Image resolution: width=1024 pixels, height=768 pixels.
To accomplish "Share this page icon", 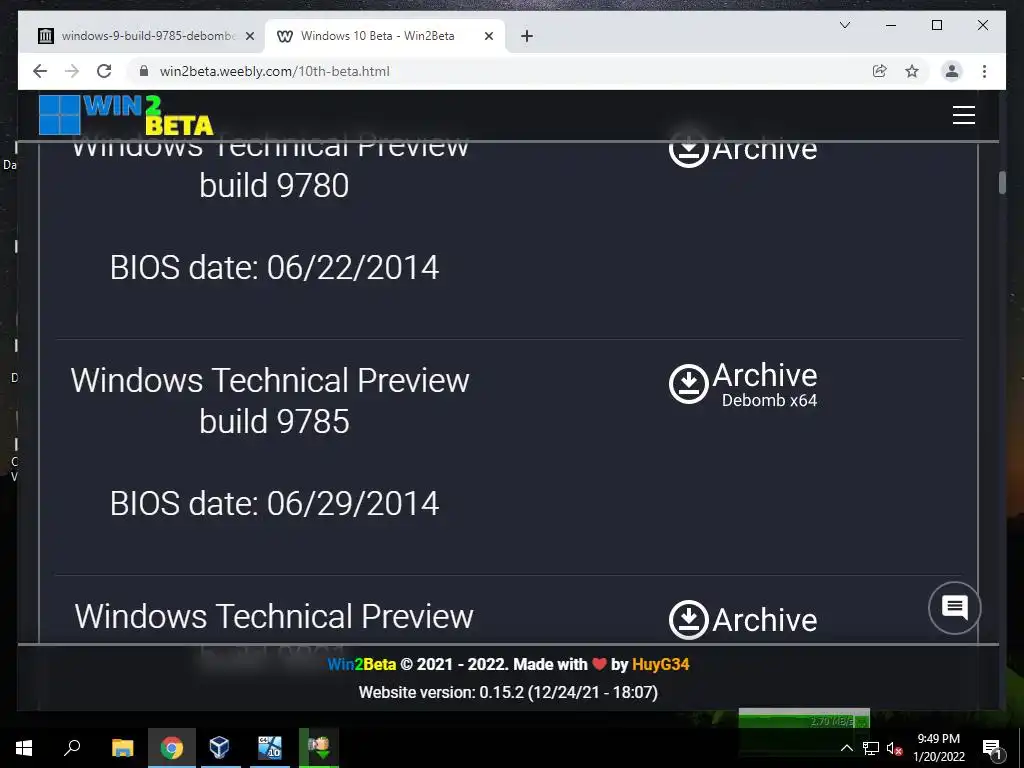I will tap(880, 71).
